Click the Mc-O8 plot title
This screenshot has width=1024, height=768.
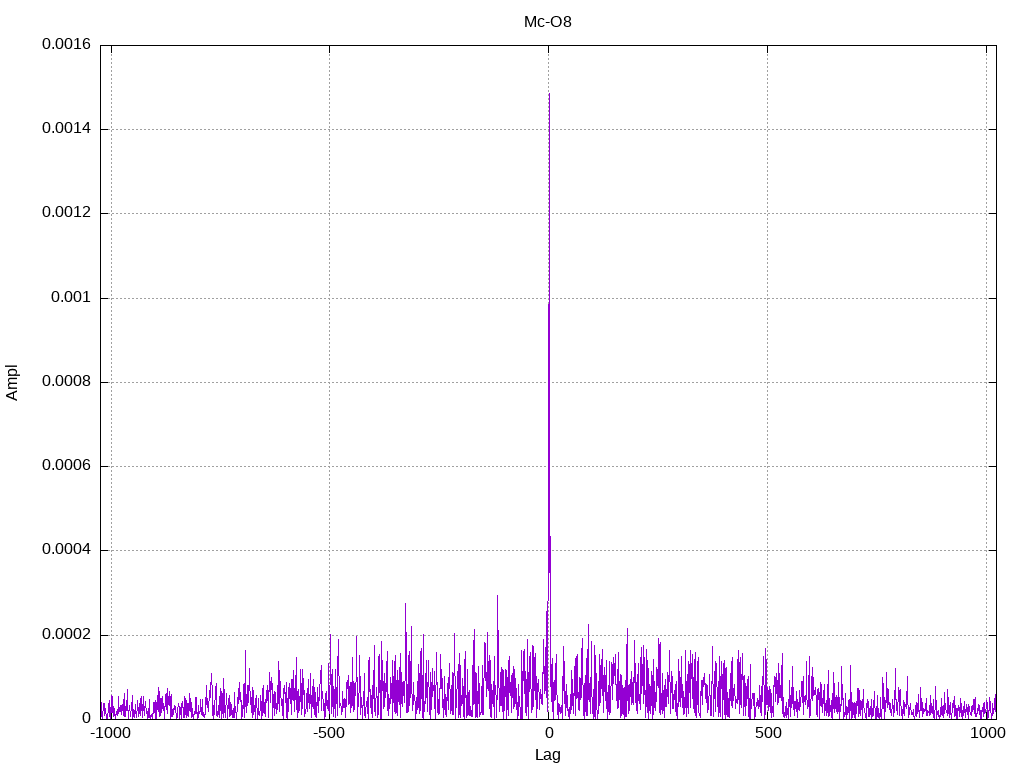click(x=548, y=21)
